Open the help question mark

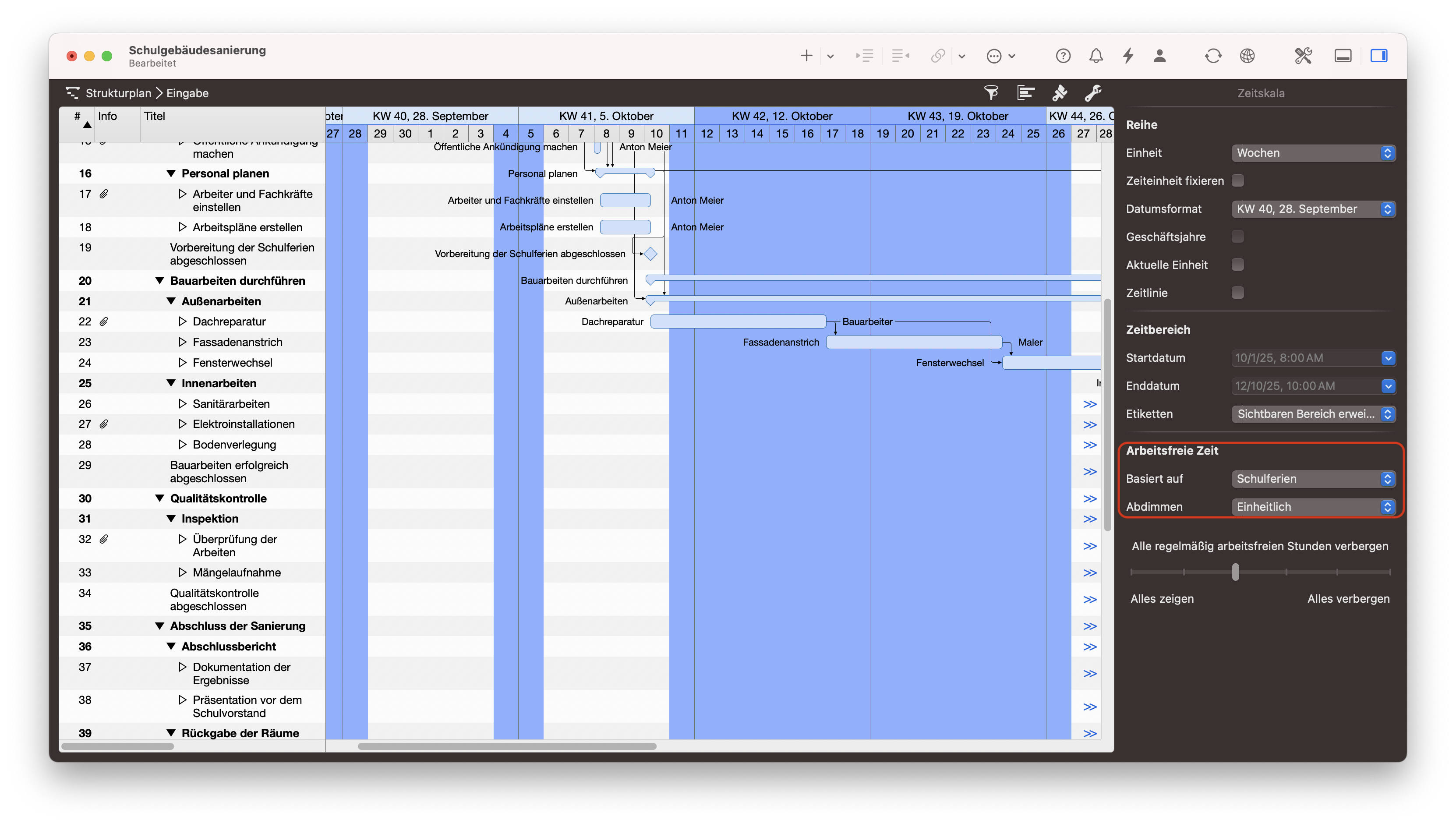(x=1063, y=56)
